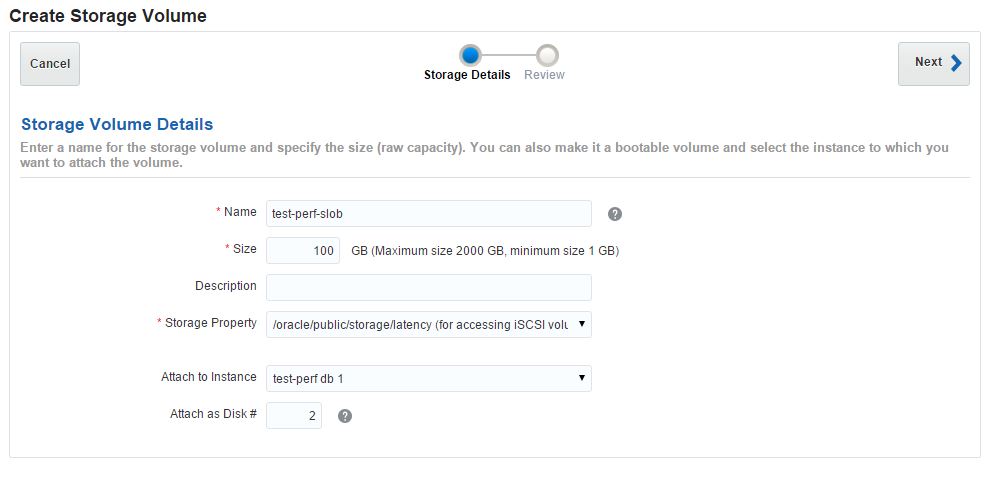The height and width of the screenshot is (481, 1001).
Task: Click the Attach to Instance field label
Action: pyautogui.click(x=208, y=377)
